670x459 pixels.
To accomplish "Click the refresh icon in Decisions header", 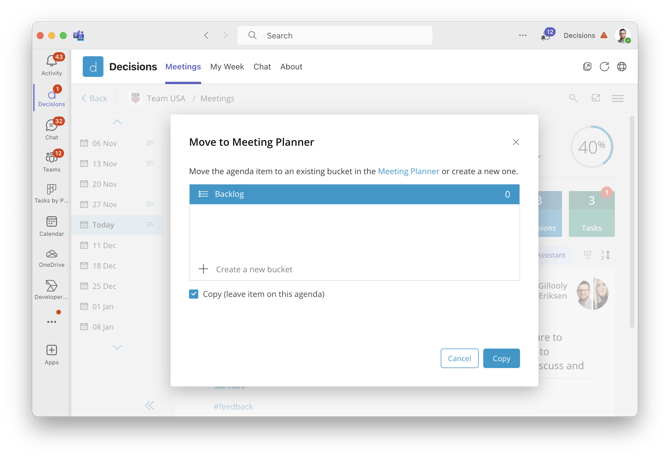I will point(604,67).
